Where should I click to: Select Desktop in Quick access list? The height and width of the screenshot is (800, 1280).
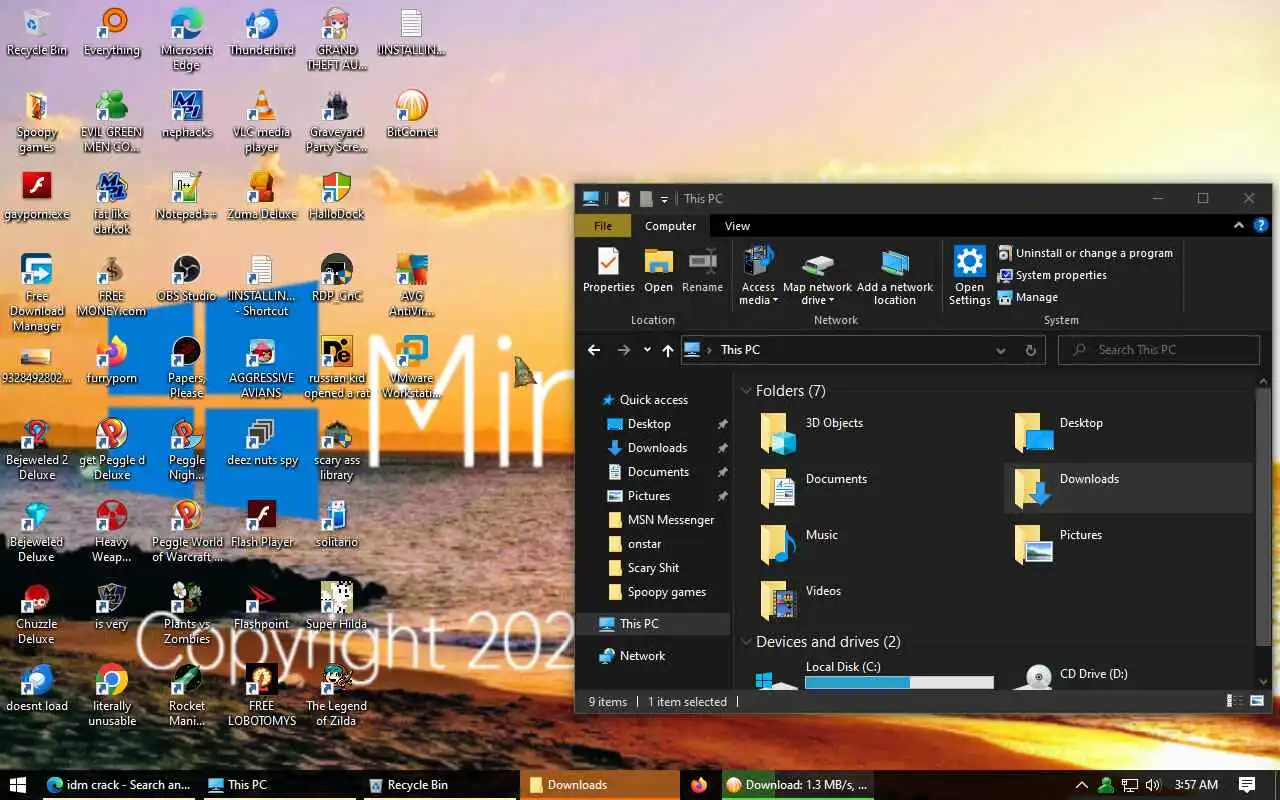649,424
